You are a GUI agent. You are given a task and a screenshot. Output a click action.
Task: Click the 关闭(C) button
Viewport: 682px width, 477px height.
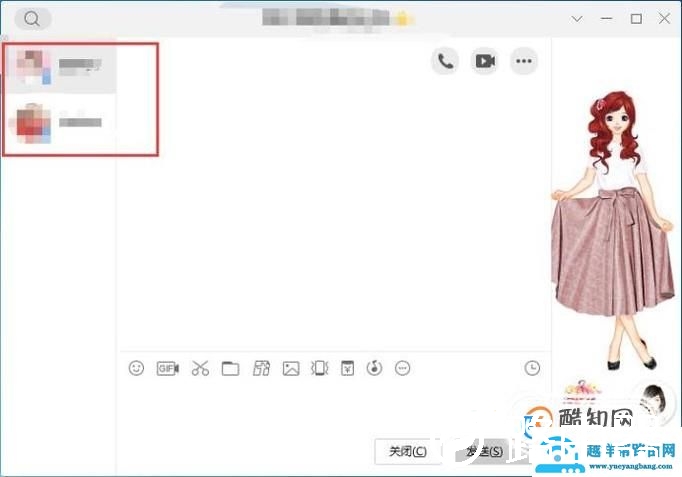pyautogui.click(x=408, y=451)
